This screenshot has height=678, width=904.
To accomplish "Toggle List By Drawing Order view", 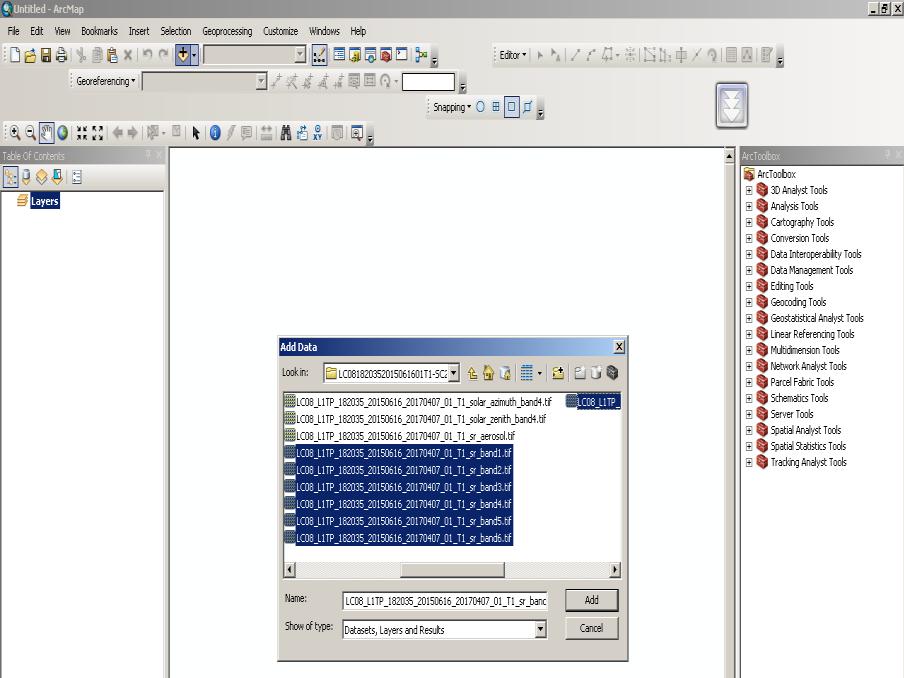I will click(10, 177).
